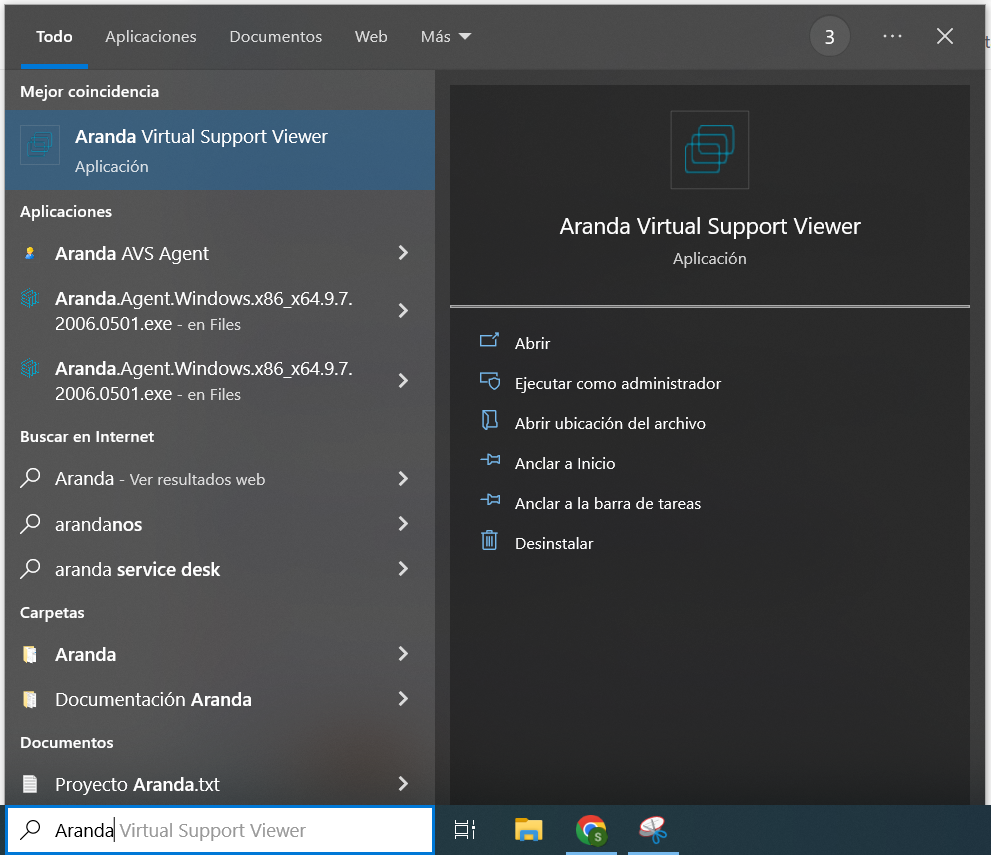Open Proyecto Aranda.txt document
991x855 pixels.
pos(219,784)
